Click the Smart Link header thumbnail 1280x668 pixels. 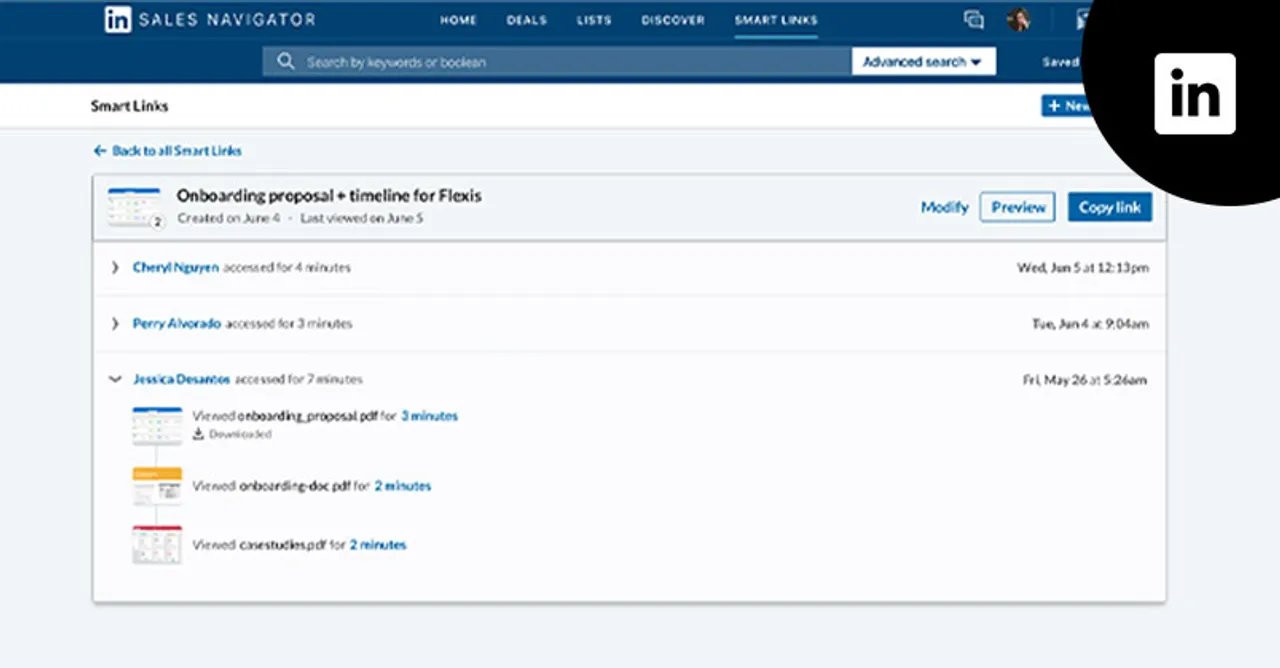(134, 207)
